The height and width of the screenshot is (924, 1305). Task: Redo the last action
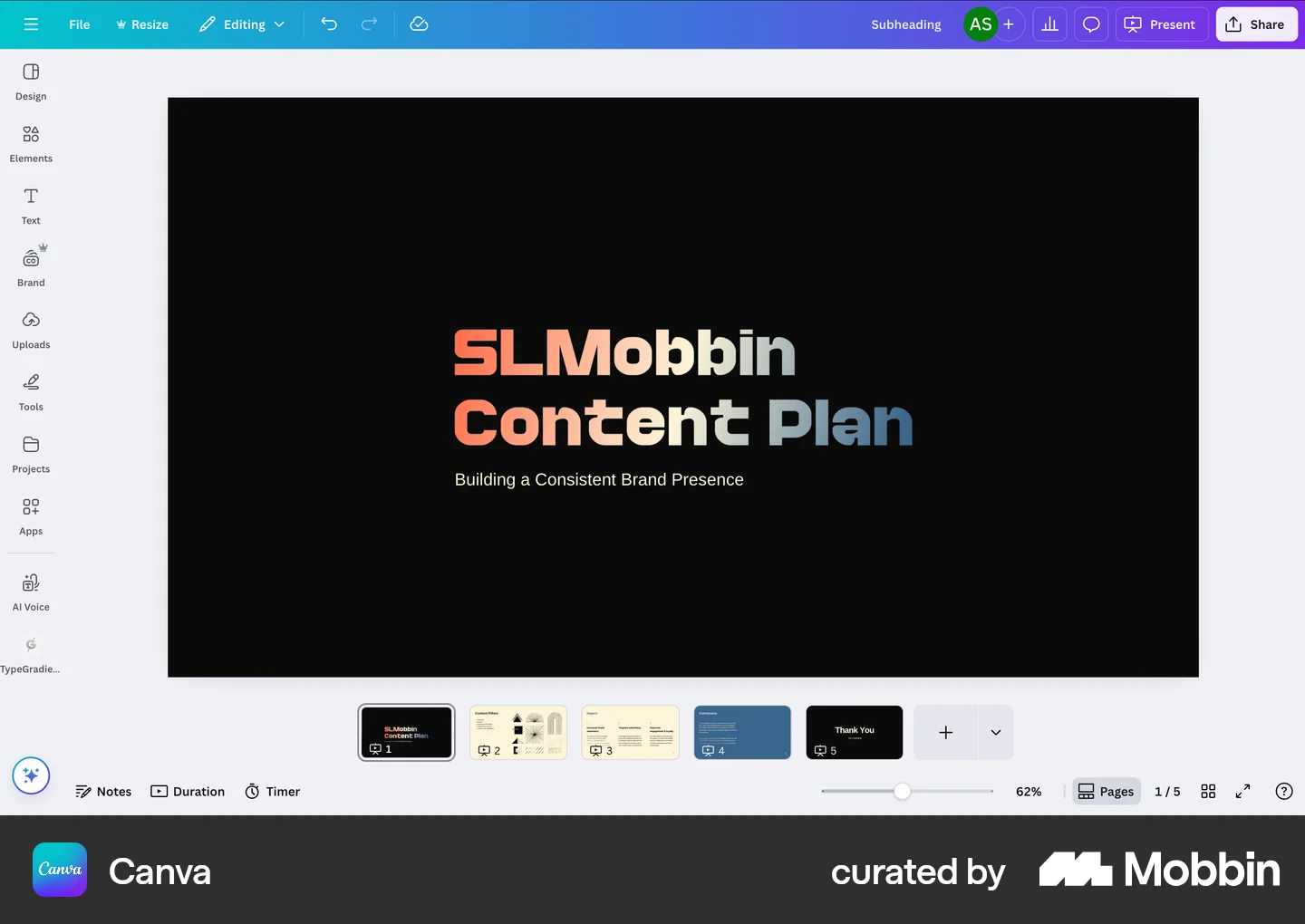[369, 24]
